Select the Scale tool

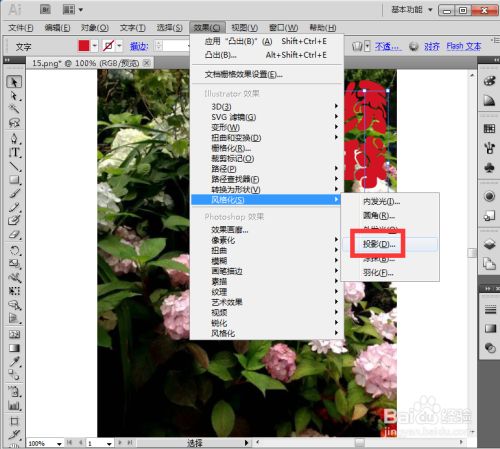14,263
